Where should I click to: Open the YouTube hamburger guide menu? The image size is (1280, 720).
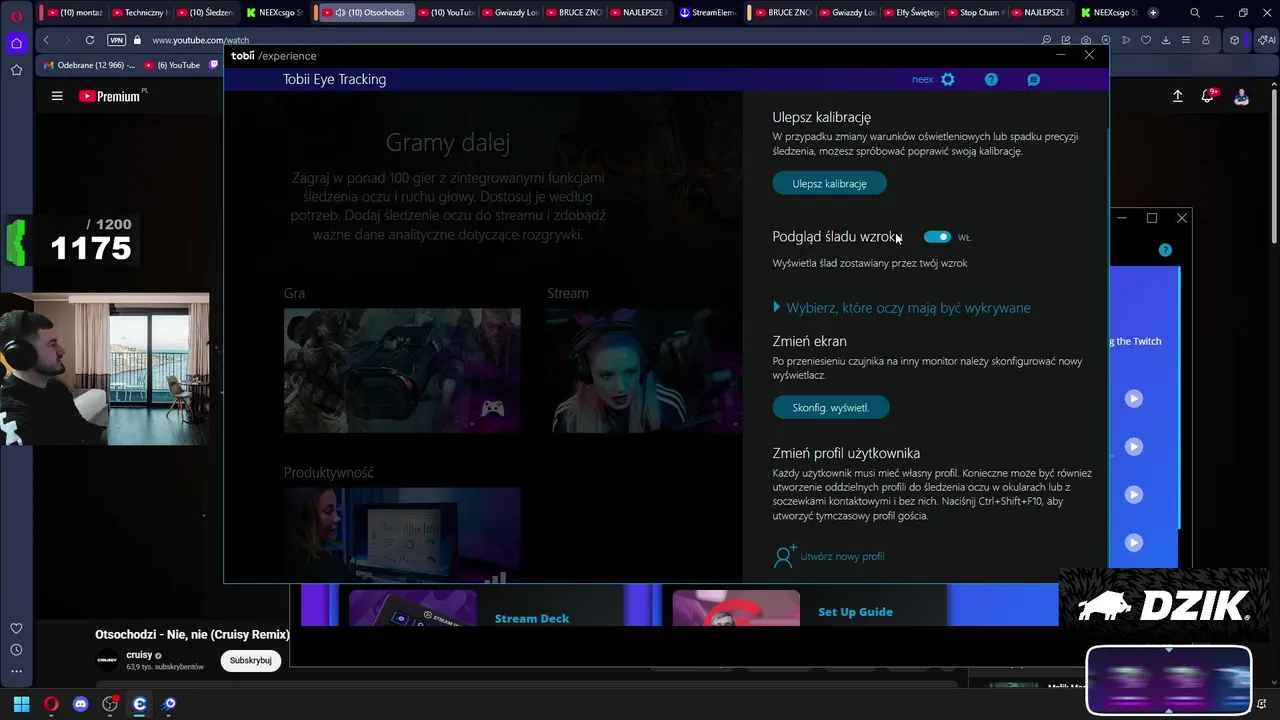pyautogui.click(x=57, y=96)
